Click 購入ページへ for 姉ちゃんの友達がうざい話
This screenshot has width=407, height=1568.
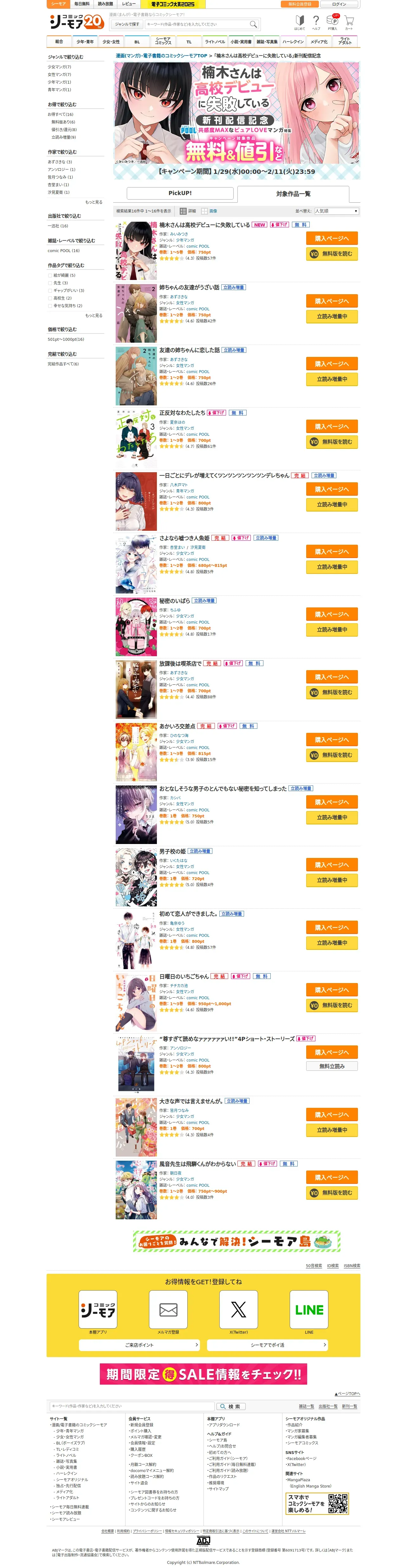tap(332, 301)
